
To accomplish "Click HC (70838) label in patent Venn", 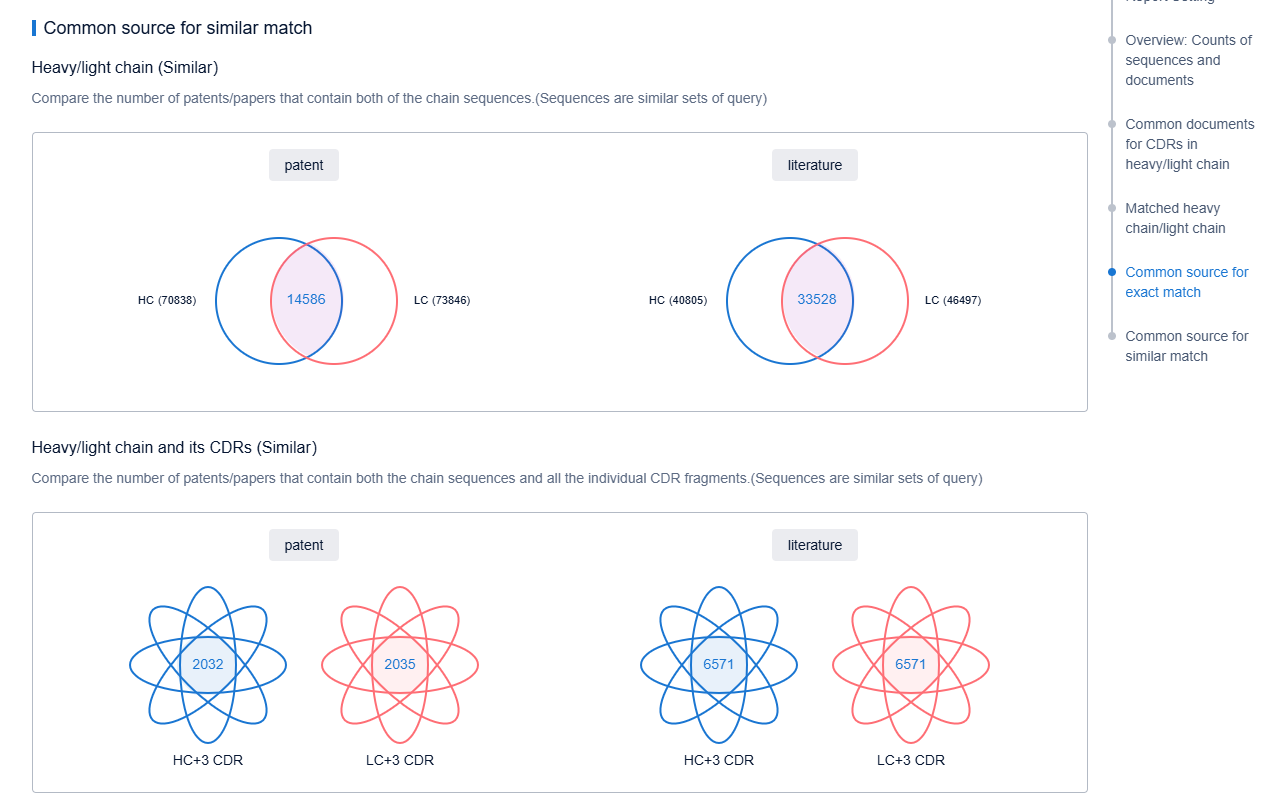I will coord(167,300).
